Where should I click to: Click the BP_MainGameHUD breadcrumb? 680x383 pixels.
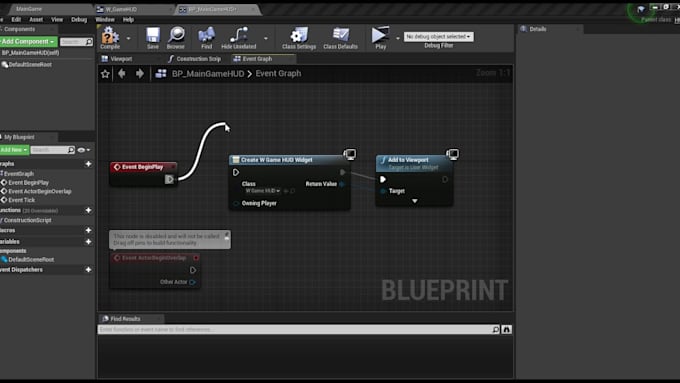click(x=208, y=74)
